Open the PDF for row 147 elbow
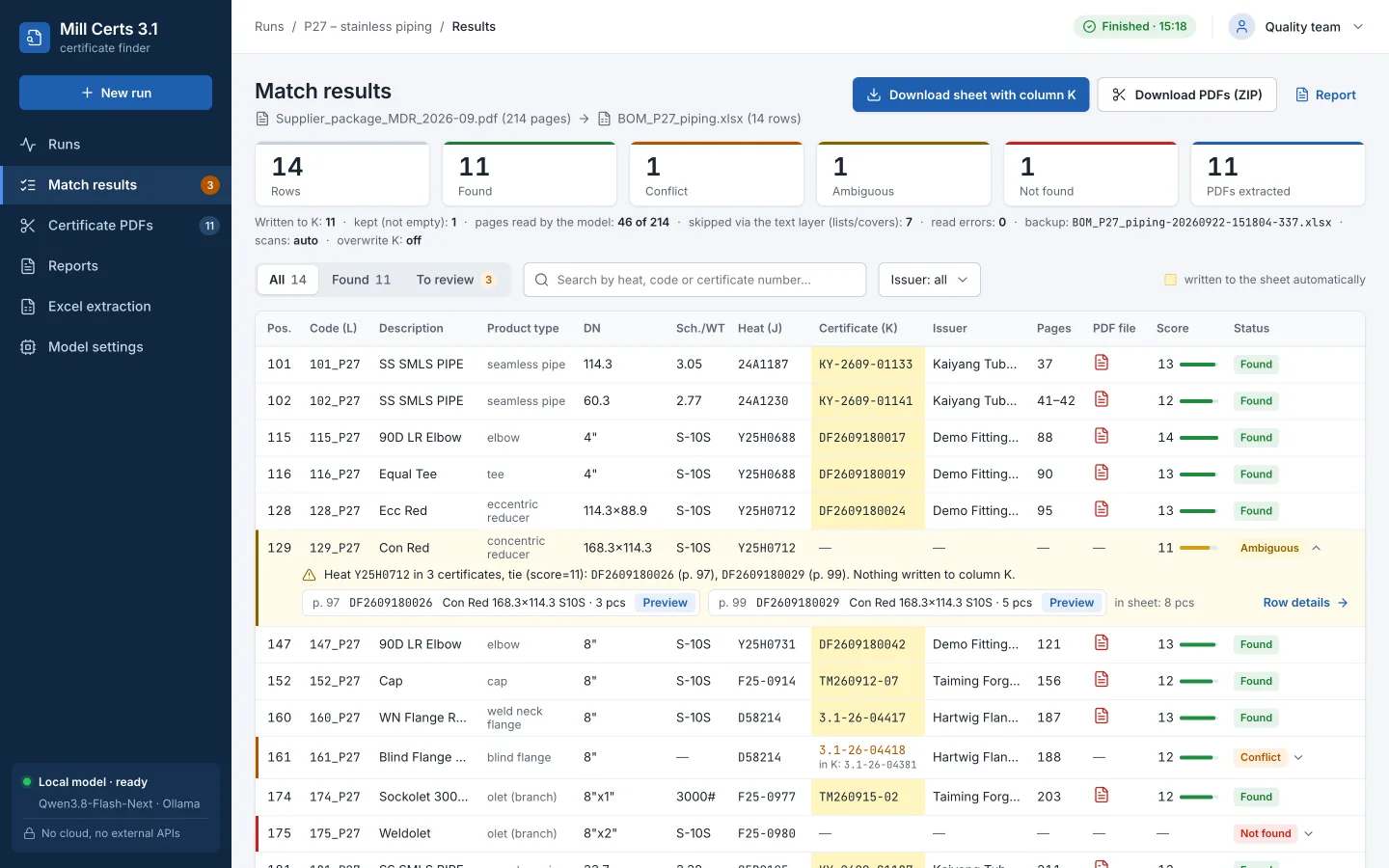 (x=1102, y=643)
